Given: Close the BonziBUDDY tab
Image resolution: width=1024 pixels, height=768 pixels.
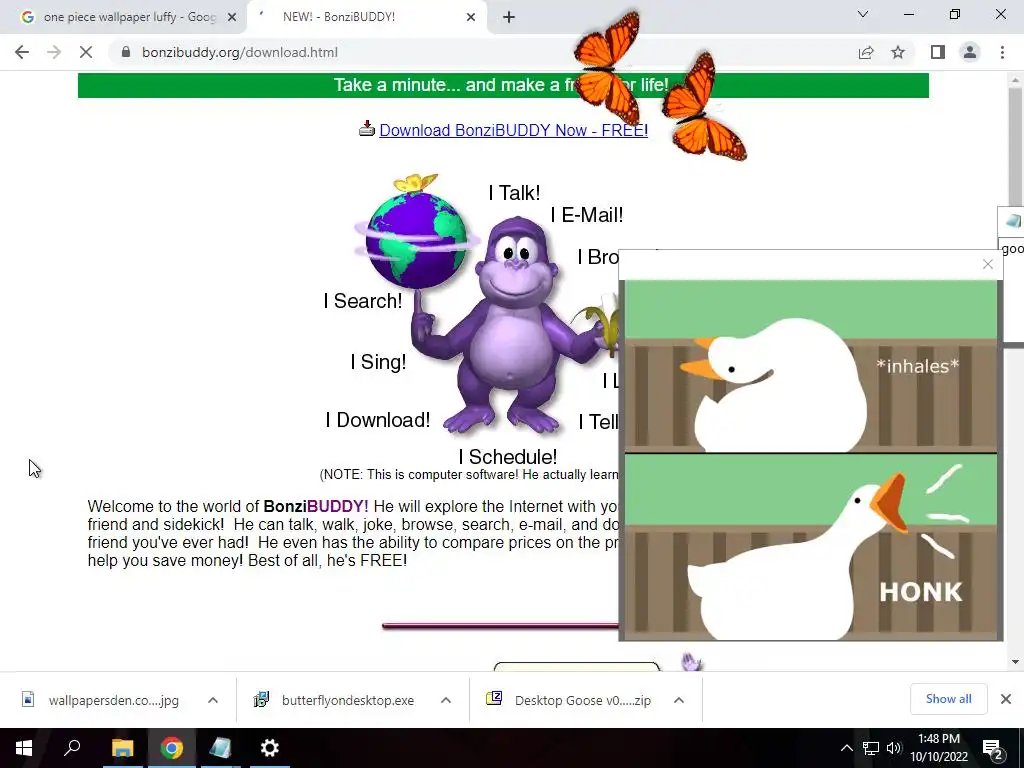Looking at the screenshot, I should tap(471, 18).
